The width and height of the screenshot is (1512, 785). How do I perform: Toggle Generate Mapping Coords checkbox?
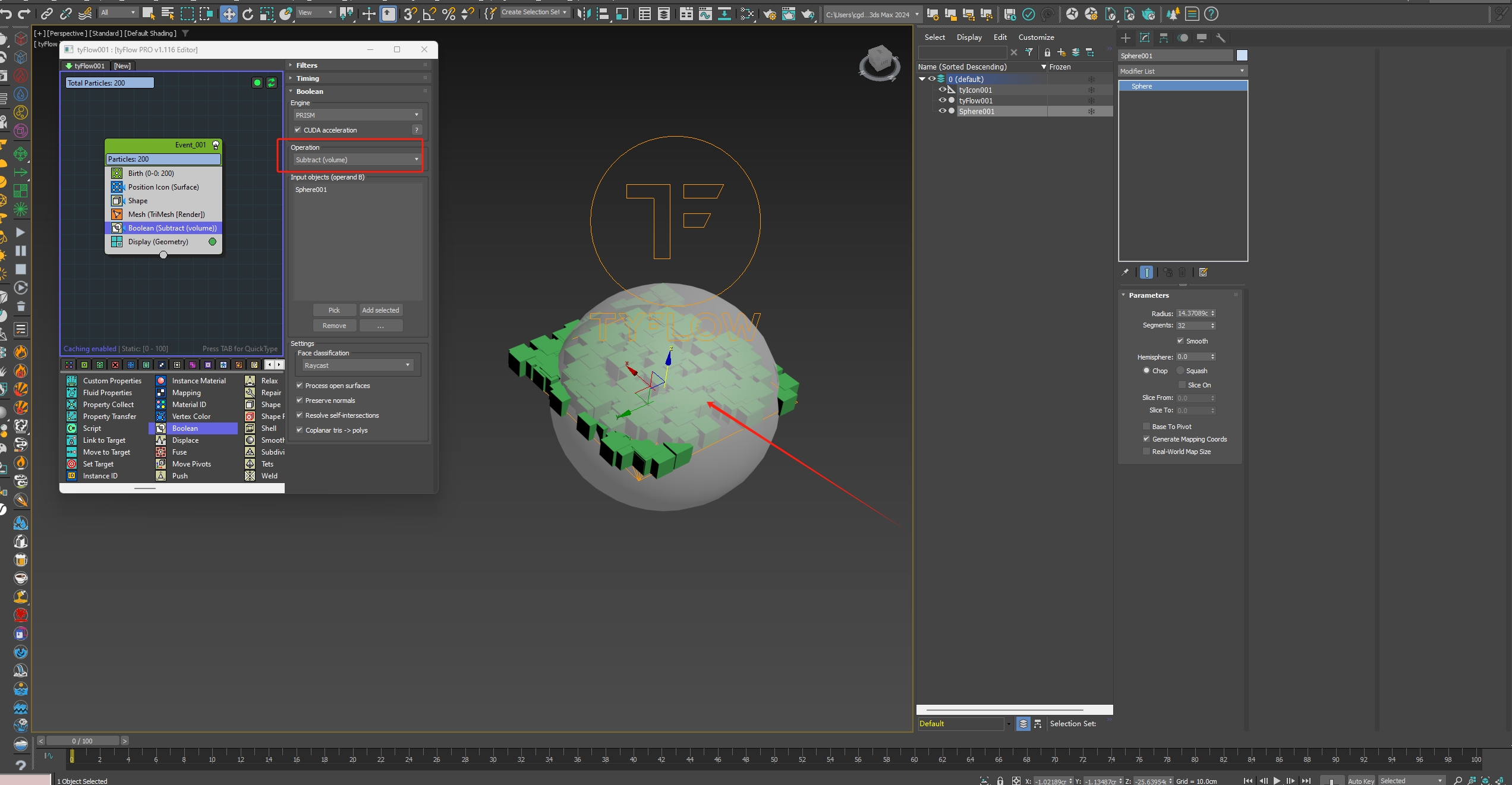click(1146, 439)
